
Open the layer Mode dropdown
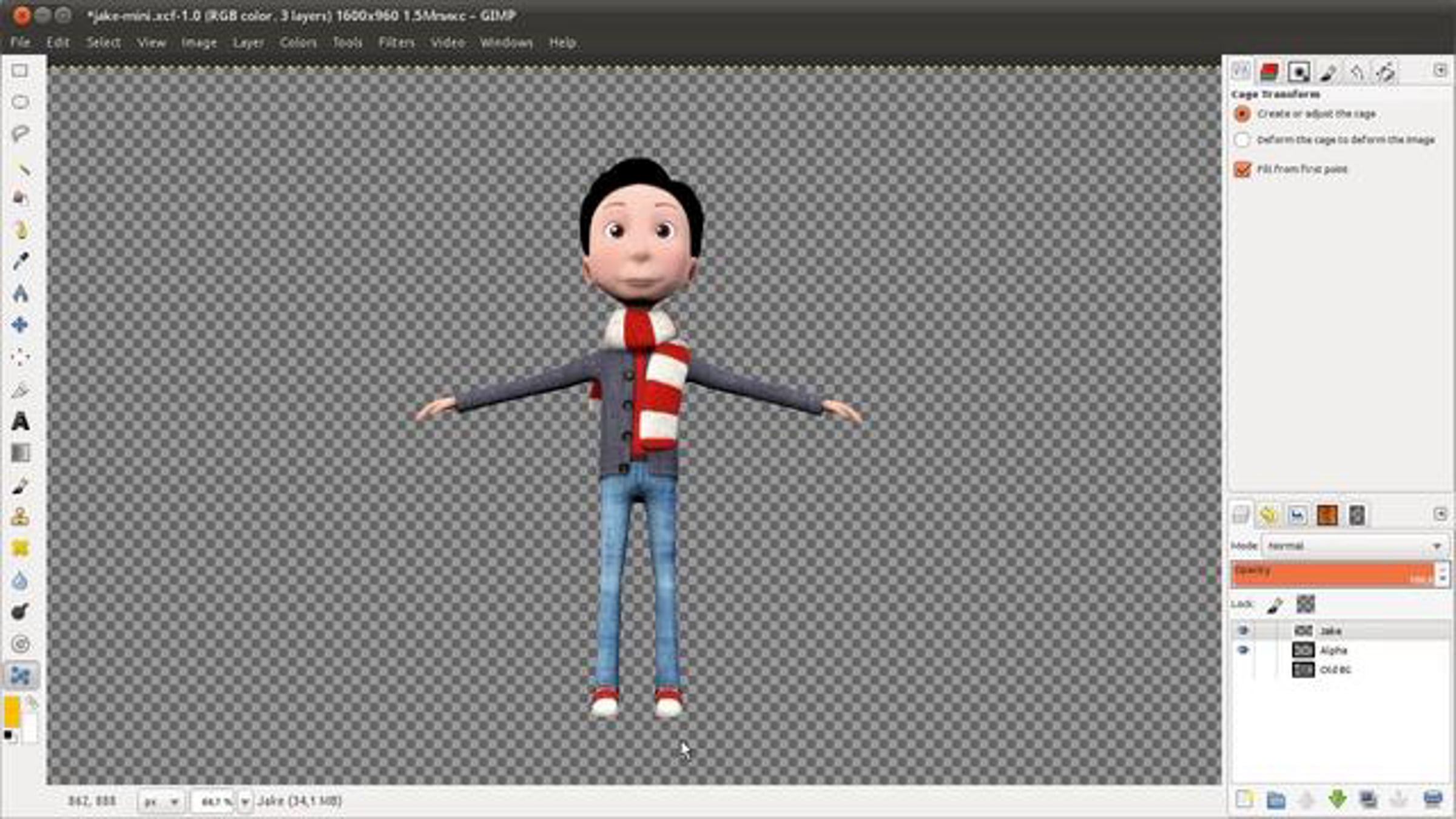pos(1355,546)
